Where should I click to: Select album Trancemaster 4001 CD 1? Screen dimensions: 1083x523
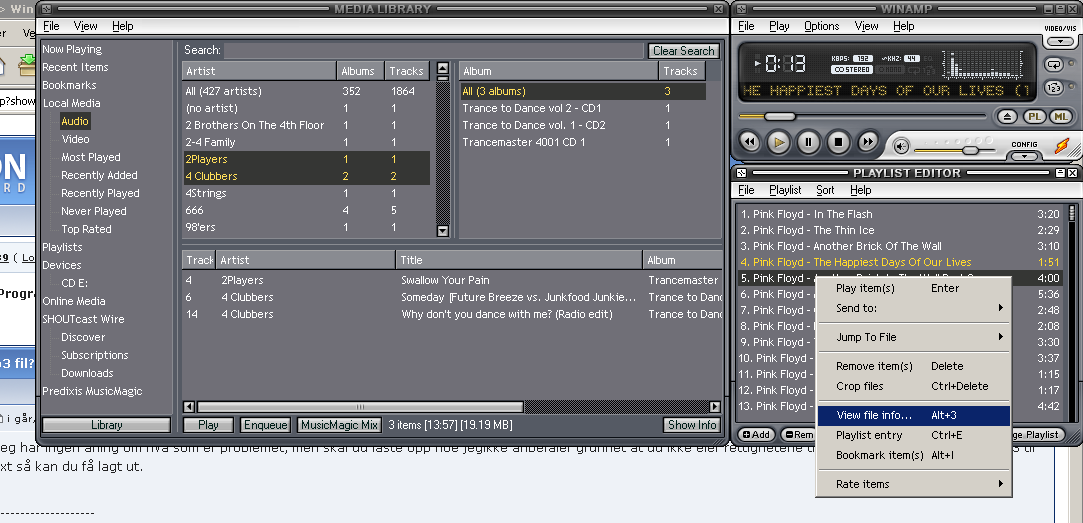coord(583,142)
